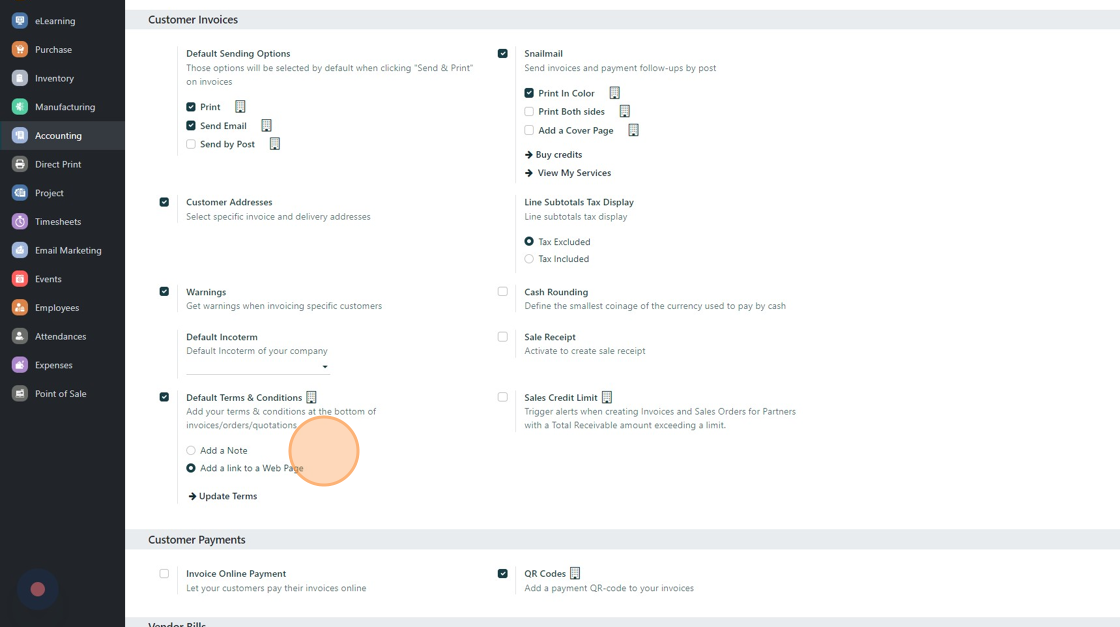
Task: Click building icon beside Send by Post
Action: [275, 144]
